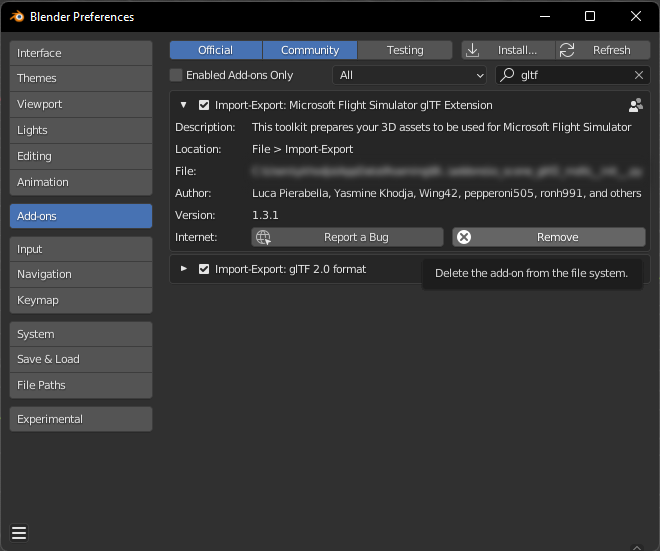
Task: Click the add-on description text
Action: [x=442, y=127]
